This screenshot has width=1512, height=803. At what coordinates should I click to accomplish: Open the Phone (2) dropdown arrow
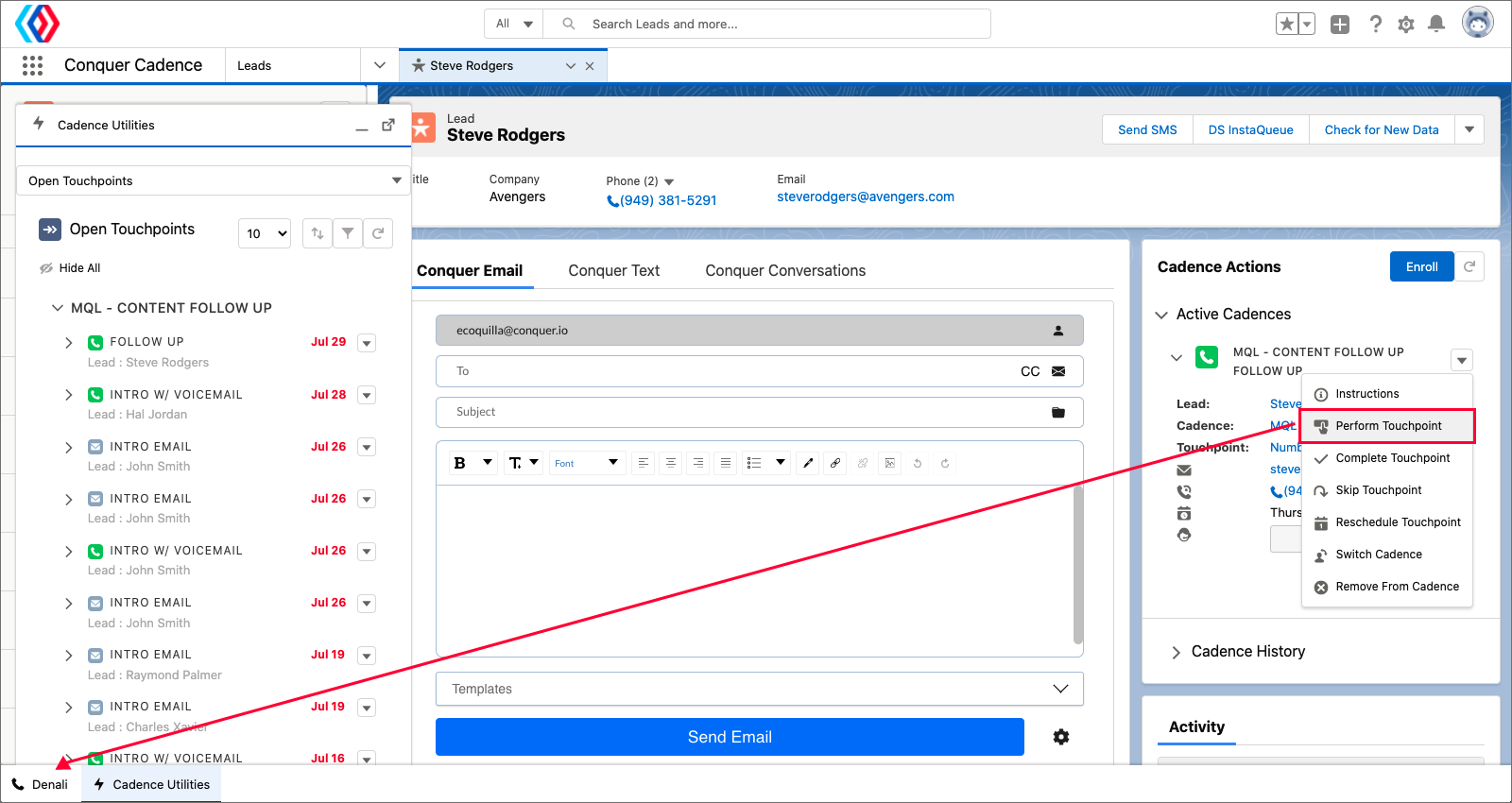coord(669,181)
